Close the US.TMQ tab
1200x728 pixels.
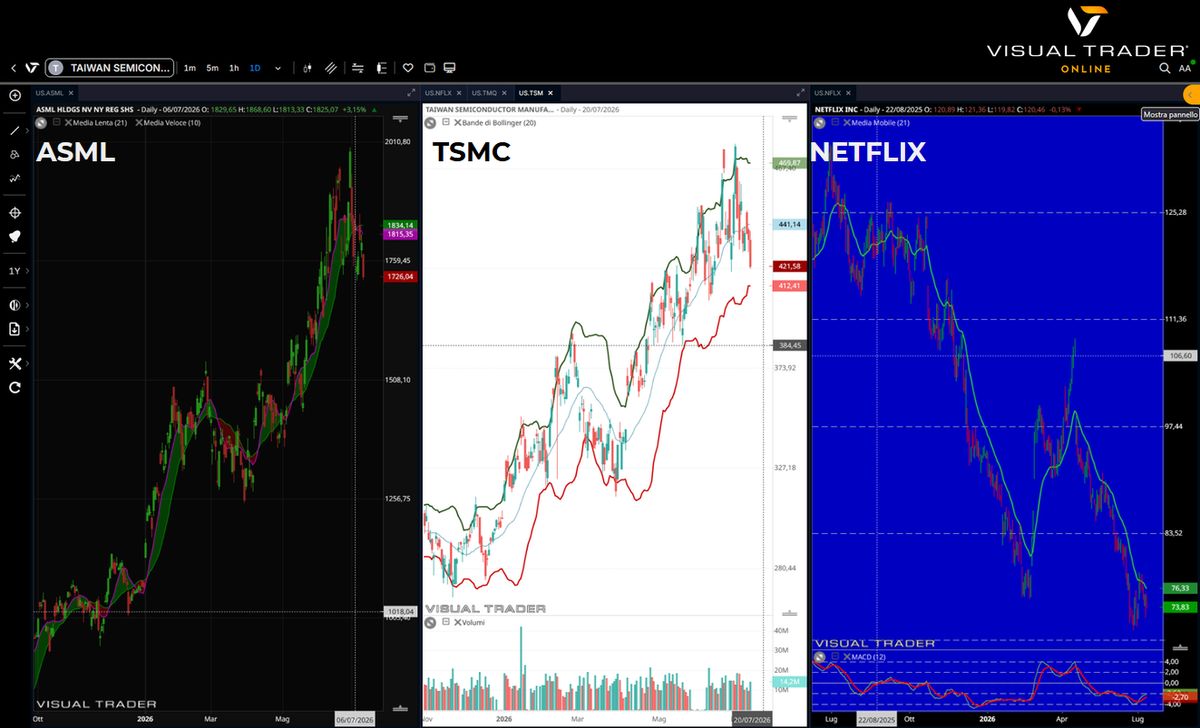(504, 93)
